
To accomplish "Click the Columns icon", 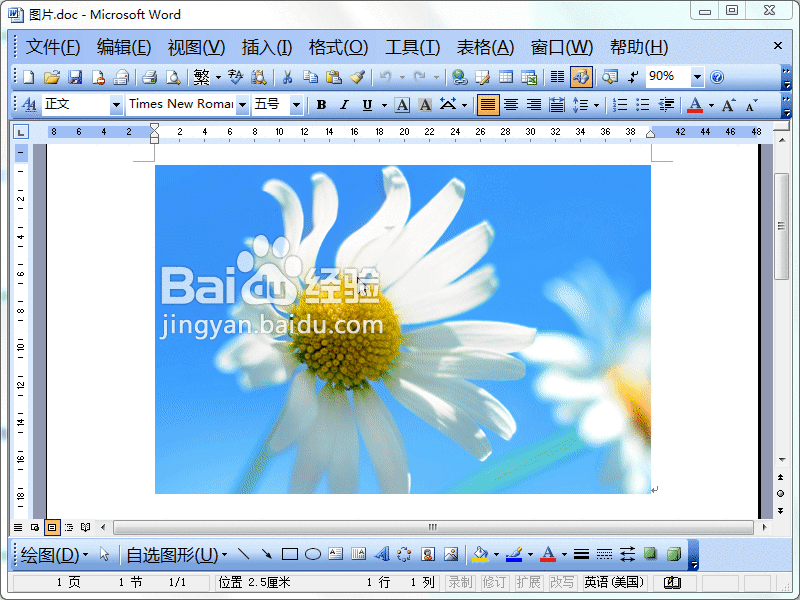I will point(557,78).
